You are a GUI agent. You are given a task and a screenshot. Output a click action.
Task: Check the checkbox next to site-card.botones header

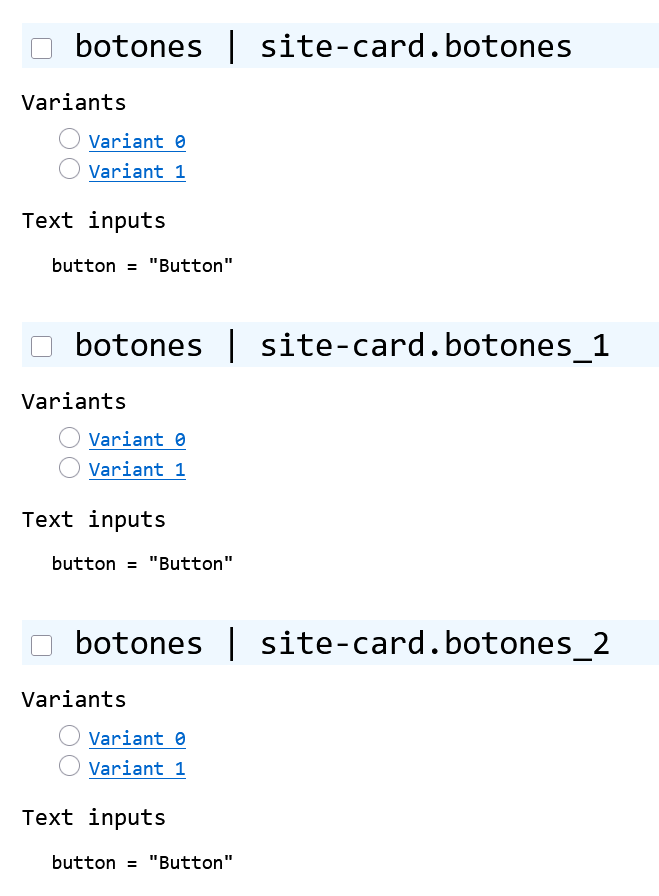[x=41, y=47]
